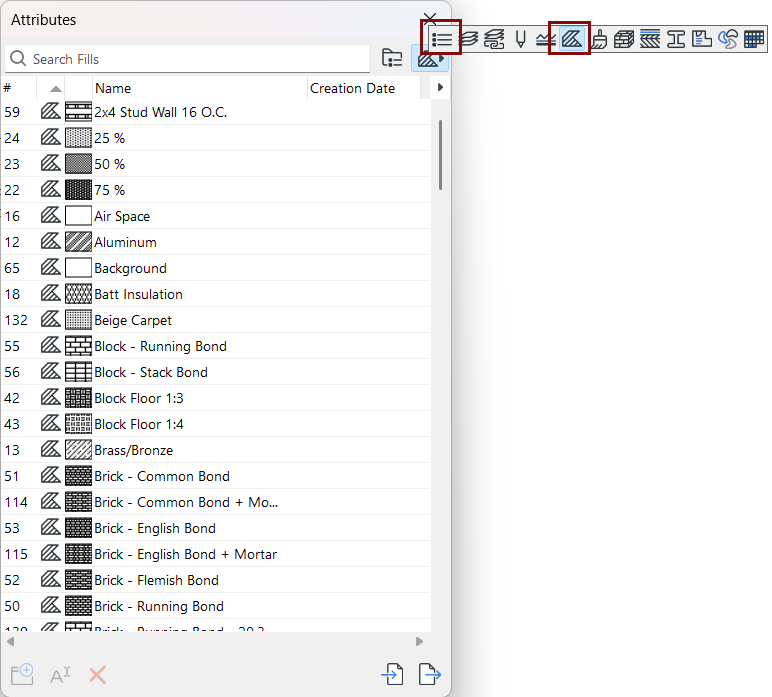Viewport: 772px width, 697px height.
Task: Click the 50 % fill preview swatch
Action: (78, 163)
